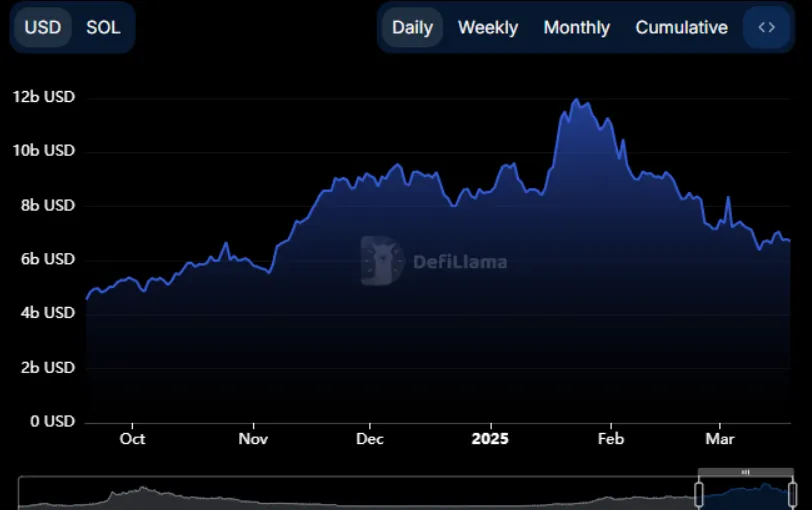The height and width of the screenshot is (510, 812).
Task: Select USD as the chart currency
Action: (x=42, y=27)
